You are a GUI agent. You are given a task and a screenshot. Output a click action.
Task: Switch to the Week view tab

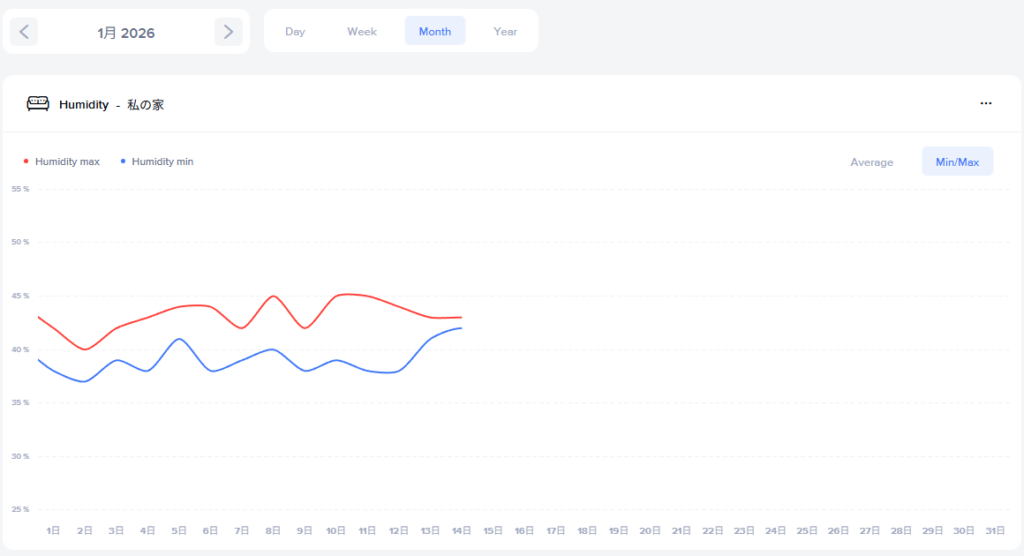(x=362, y=32)
